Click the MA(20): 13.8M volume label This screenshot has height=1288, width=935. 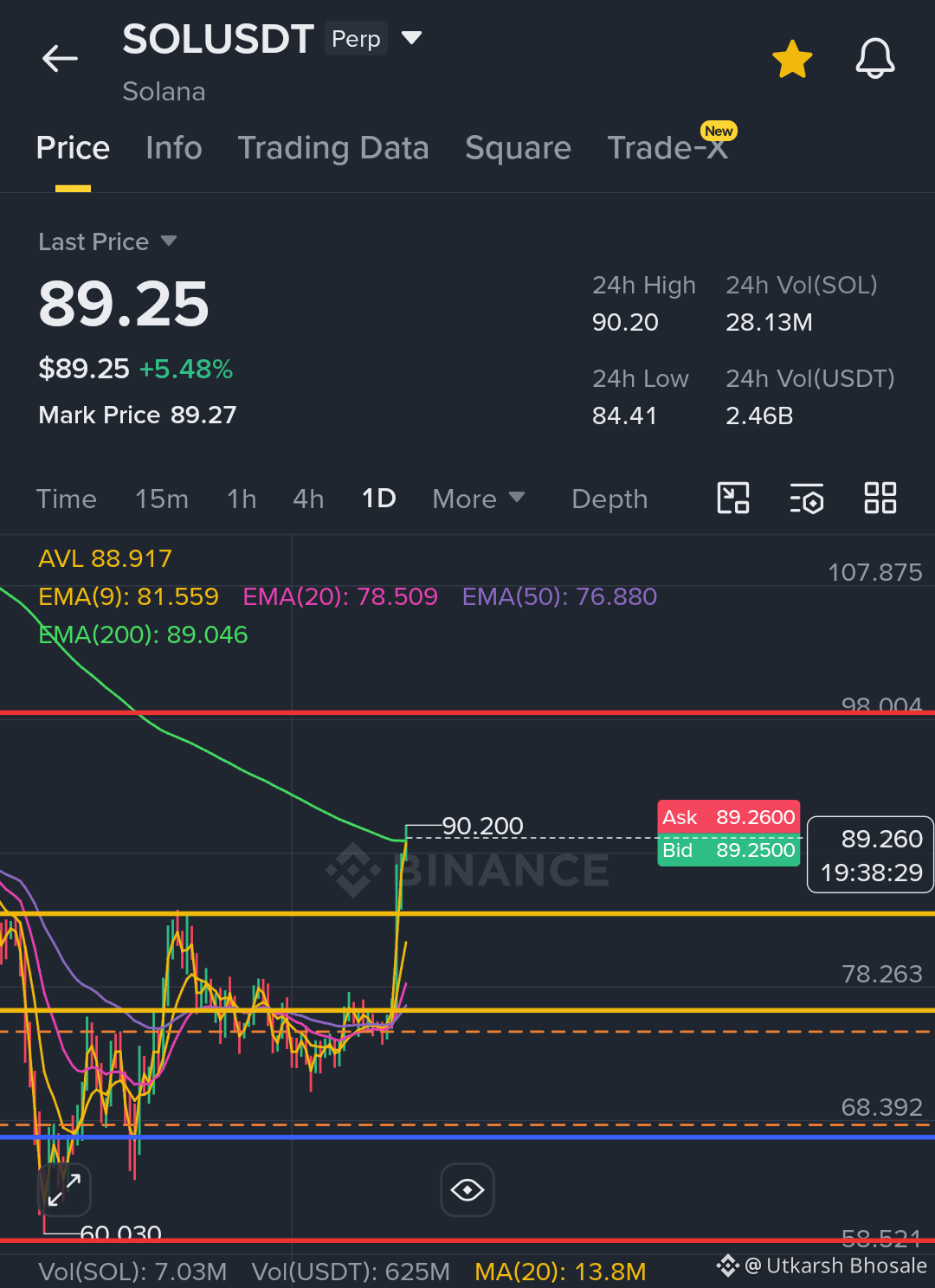point(560,1272)
